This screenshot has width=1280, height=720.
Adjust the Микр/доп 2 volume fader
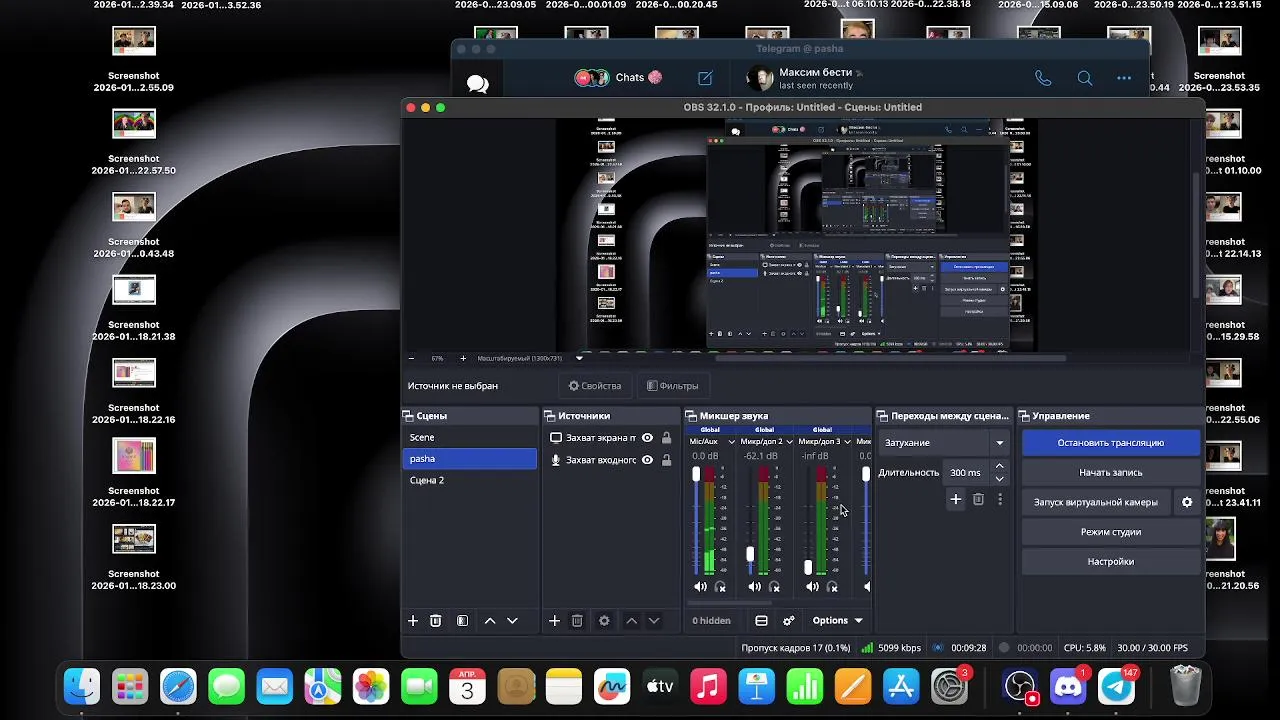point(750,554)
